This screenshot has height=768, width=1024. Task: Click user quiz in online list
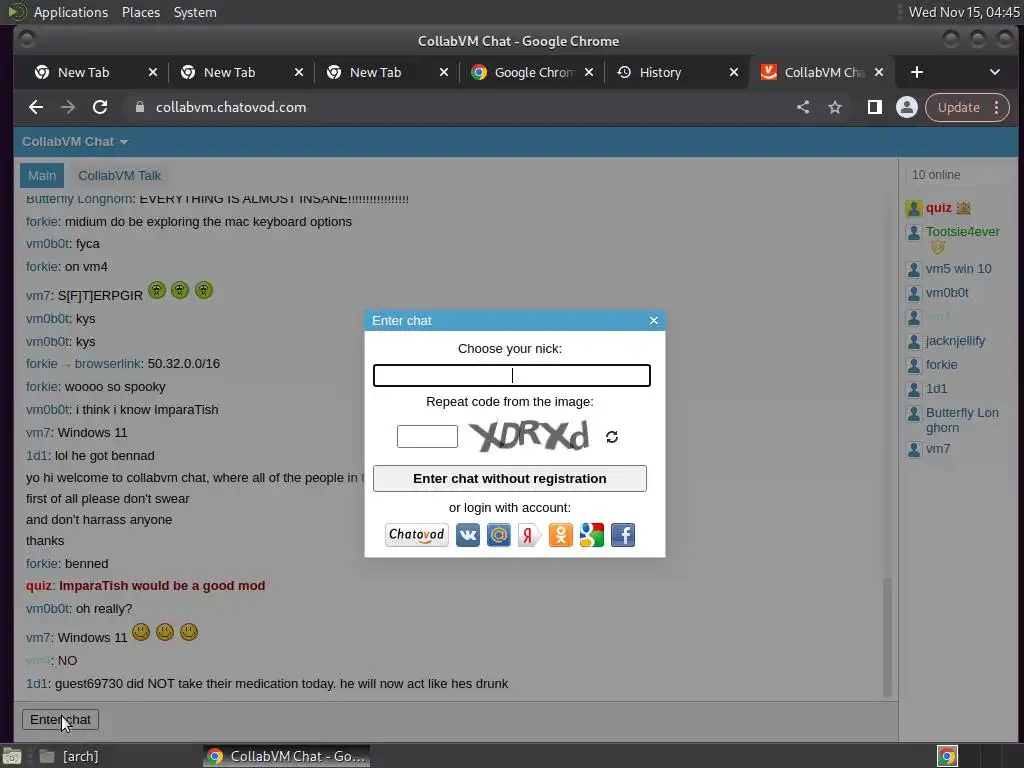pyautogui.click(x=938, y=208)
